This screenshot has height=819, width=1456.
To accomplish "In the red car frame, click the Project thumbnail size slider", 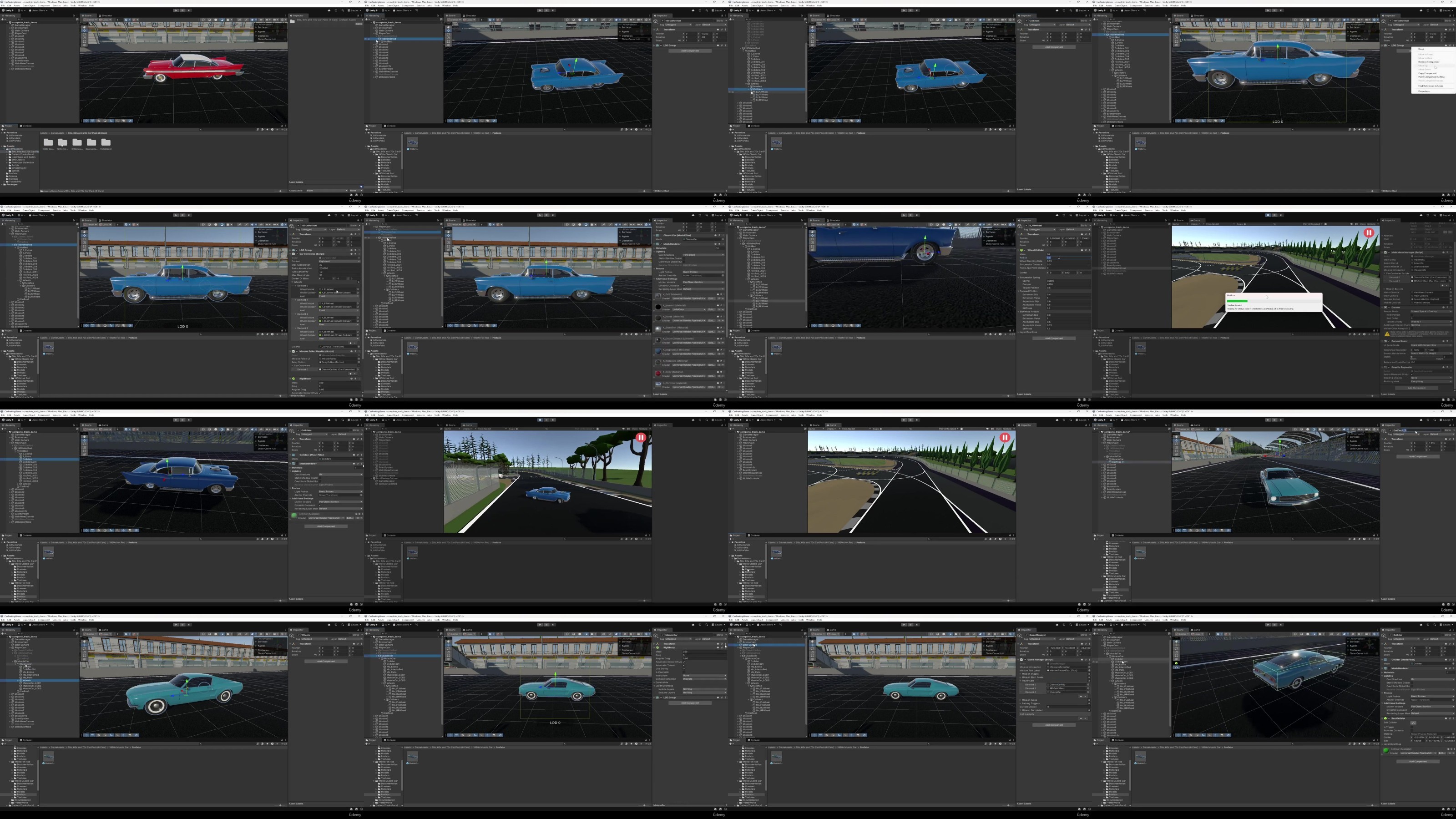I will [x=280, y=191].
